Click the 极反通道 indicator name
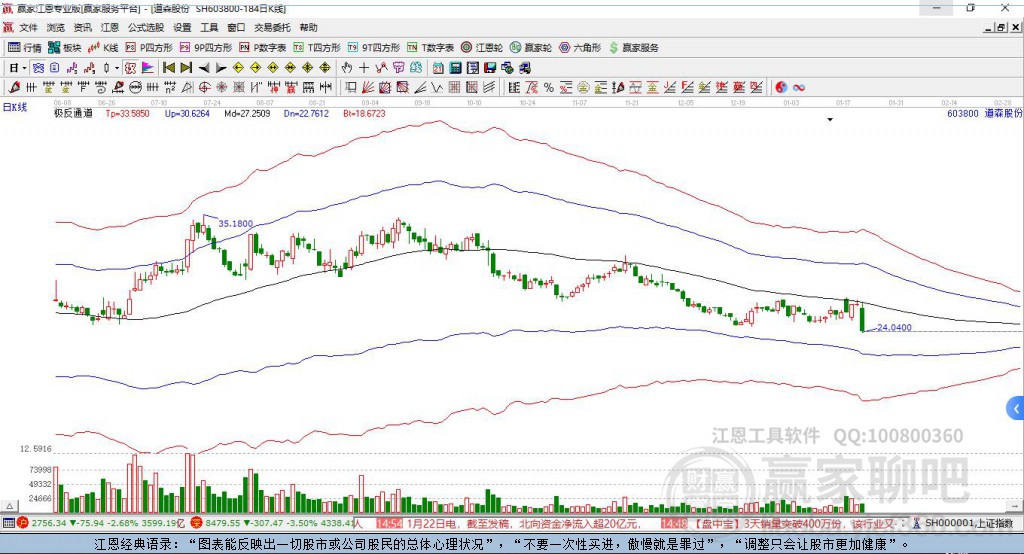This screenshot has height=554, width=1024. 73,113
